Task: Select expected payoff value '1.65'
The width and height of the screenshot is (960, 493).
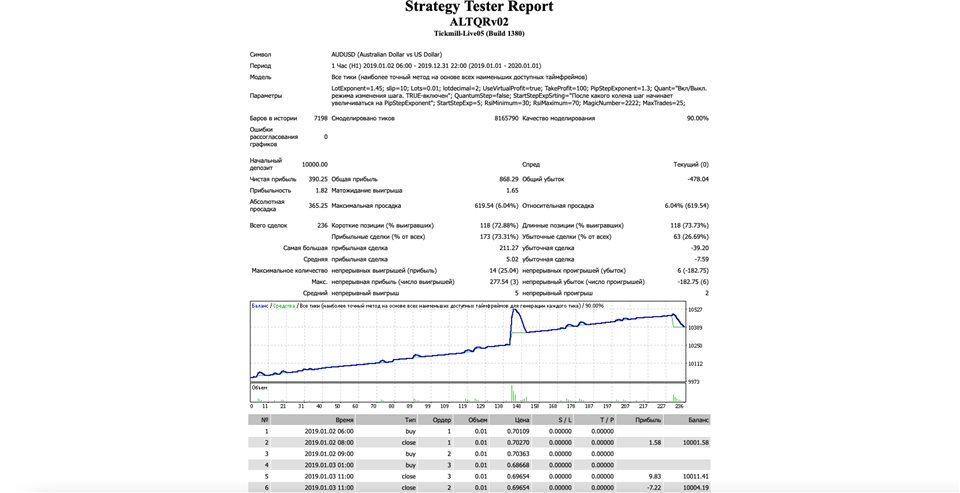Action: pos(513,190)
